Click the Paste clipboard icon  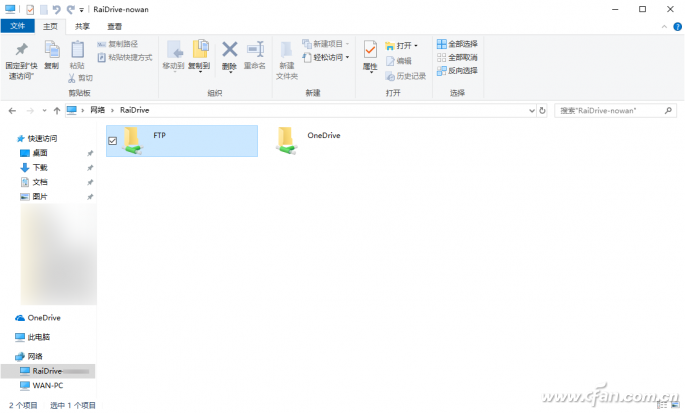(x=77, y=49)
